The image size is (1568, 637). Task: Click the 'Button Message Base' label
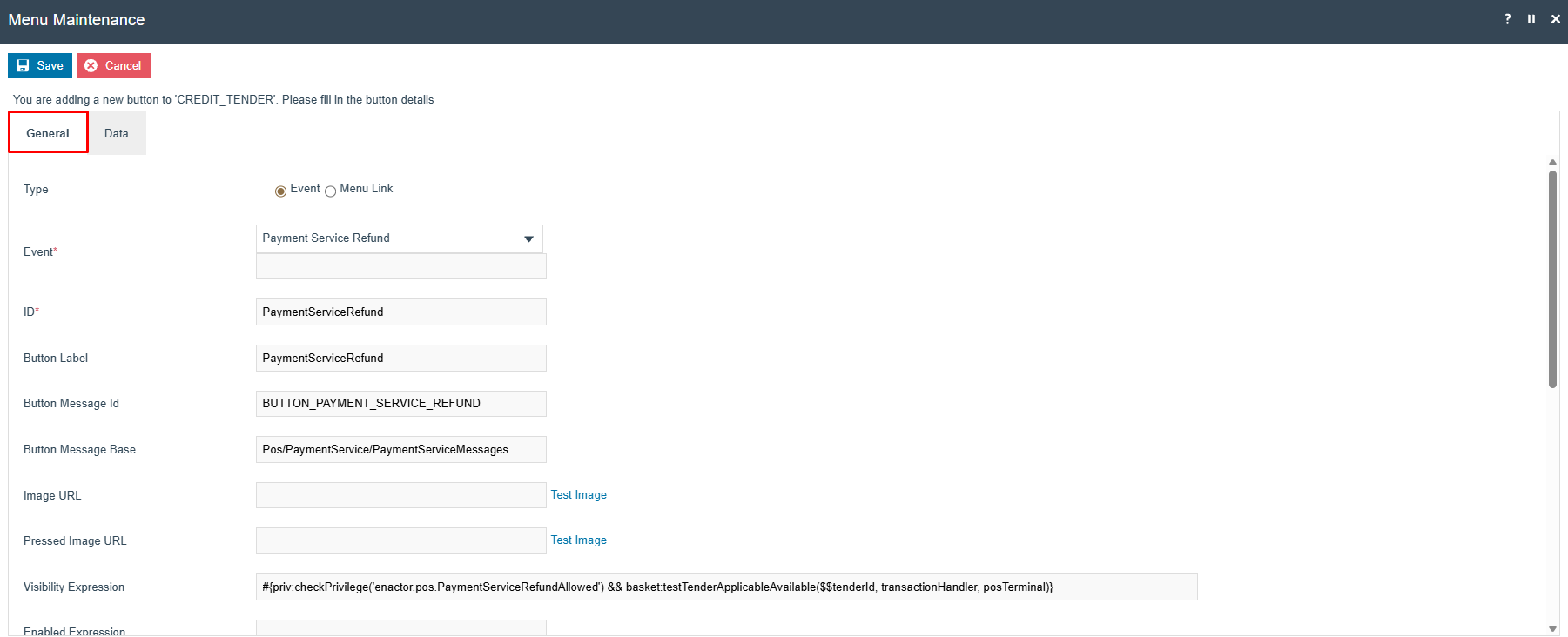tap(79, 449)
